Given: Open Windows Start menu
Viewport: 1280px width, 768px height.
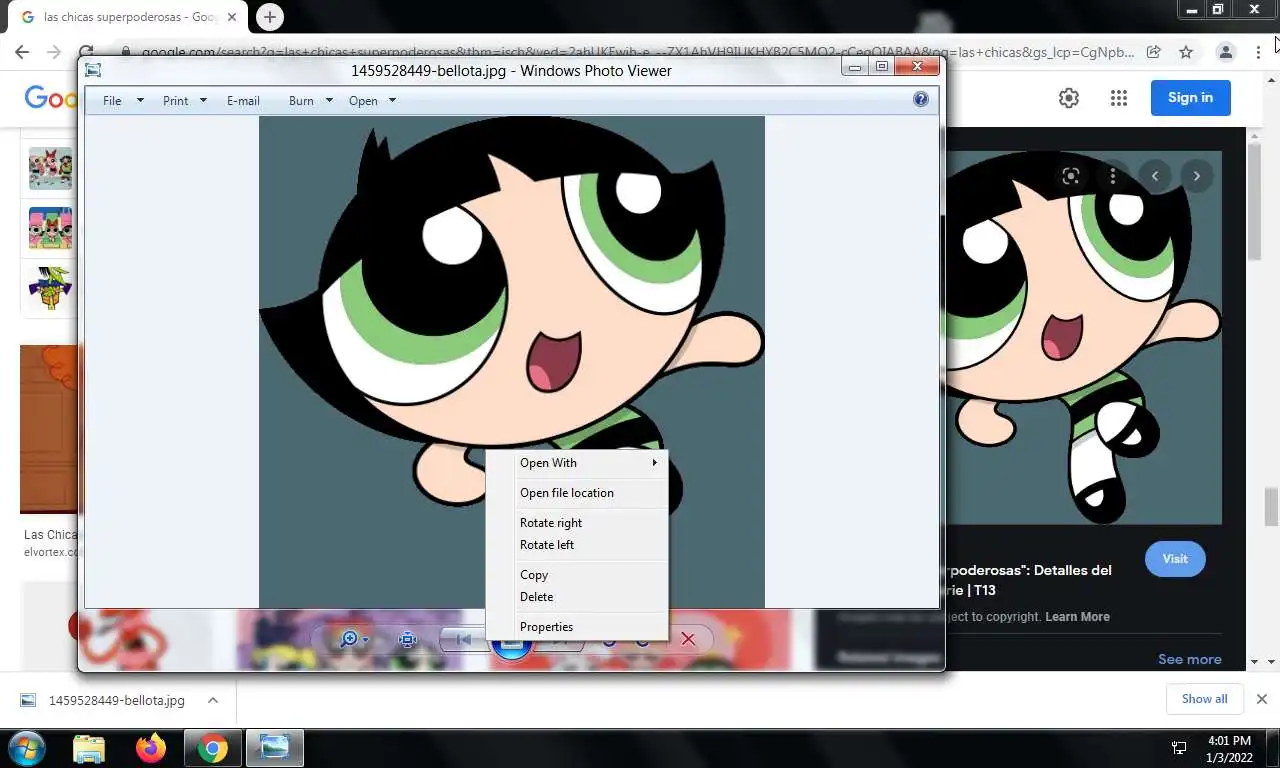Looking at the screenshot, I should (x=27, y=748).
